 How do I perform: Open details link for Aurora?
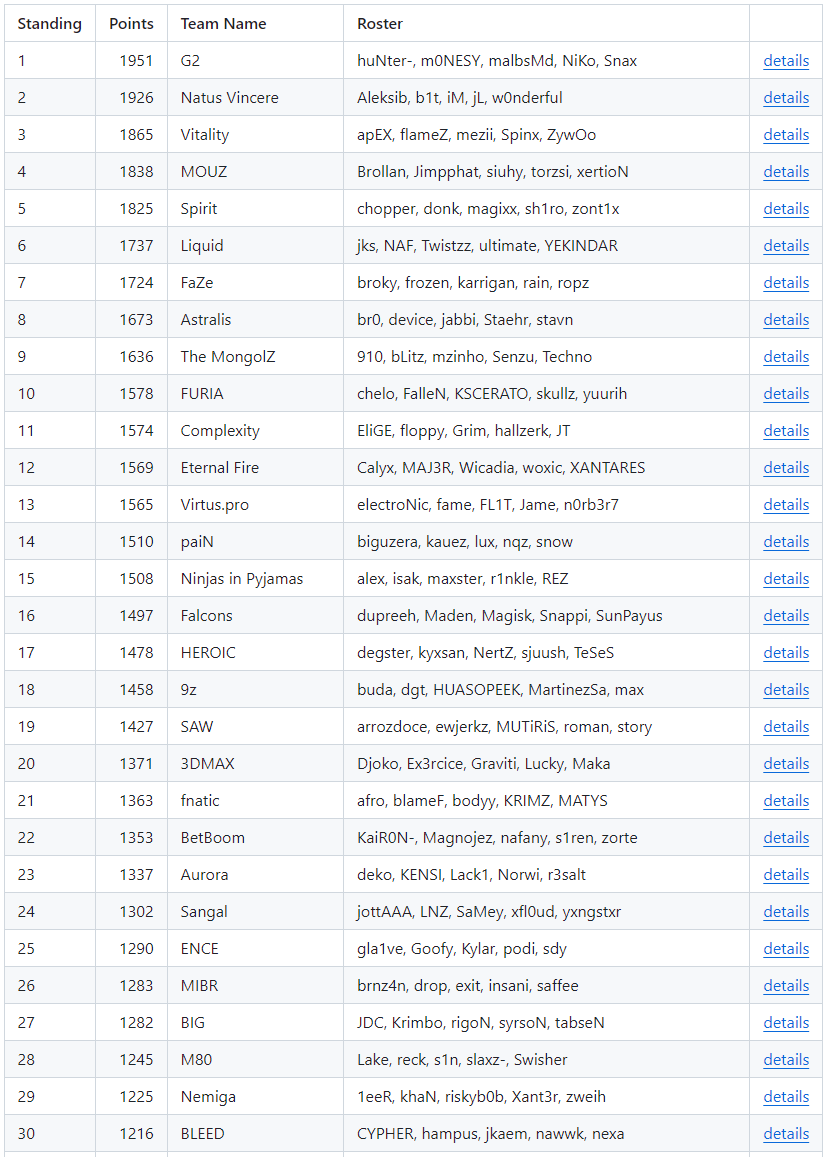[x=786, y=875]
